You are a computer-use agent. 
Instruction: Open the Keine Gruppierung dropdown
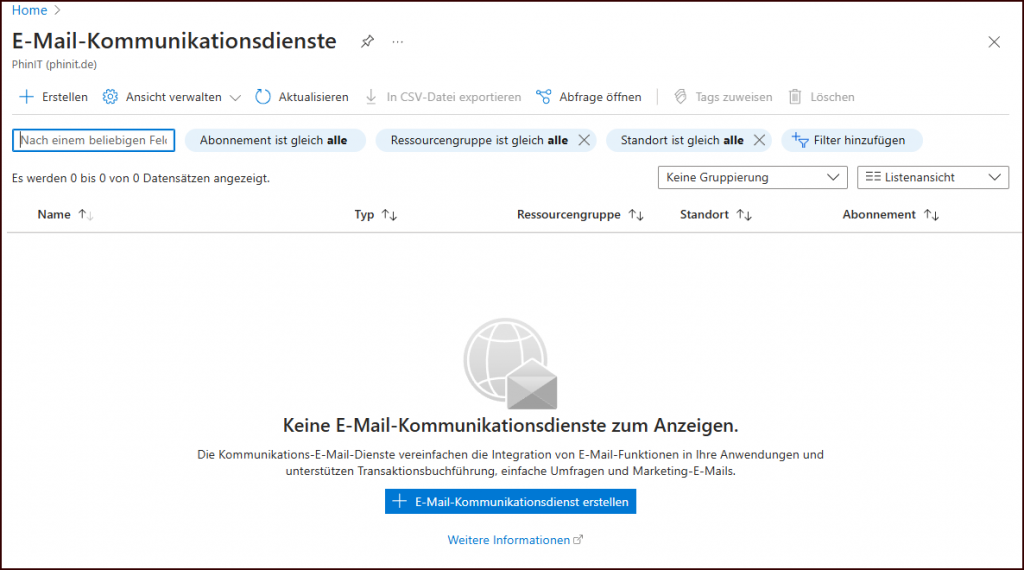[x=752, y=178]
